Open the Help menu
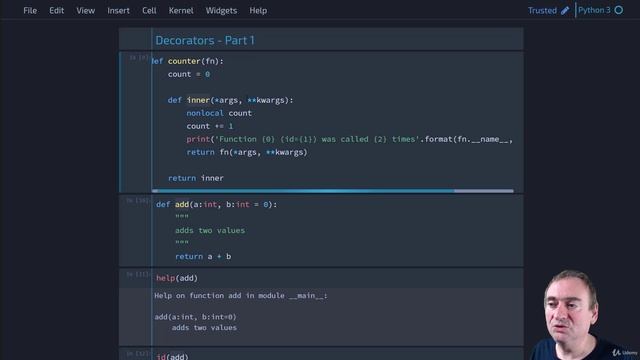The width and height of the screenshot is (640, 360). pyautogui.click(x=258, y=11)
